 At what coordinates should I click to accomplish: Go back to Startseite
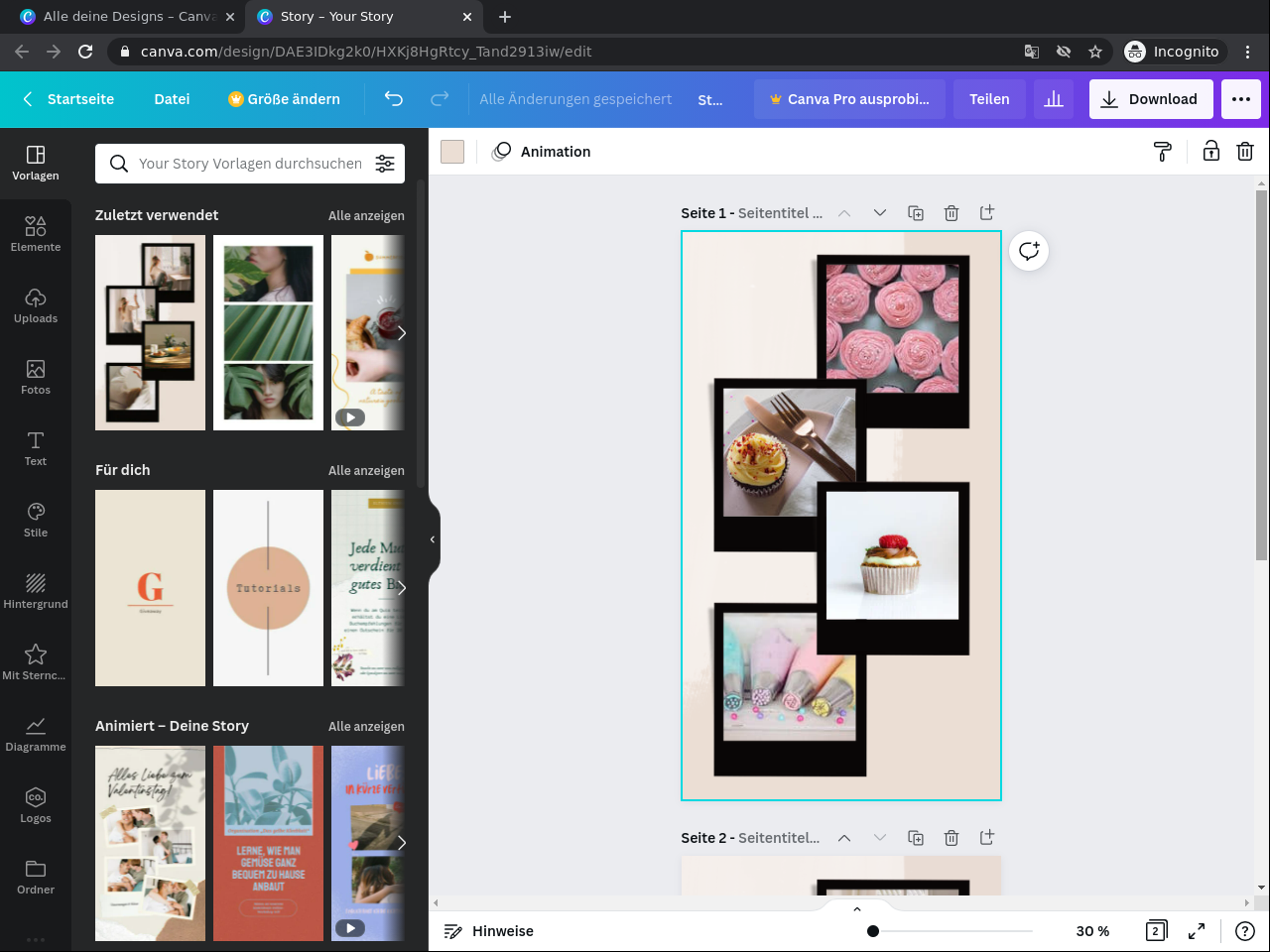coord(68,99)
